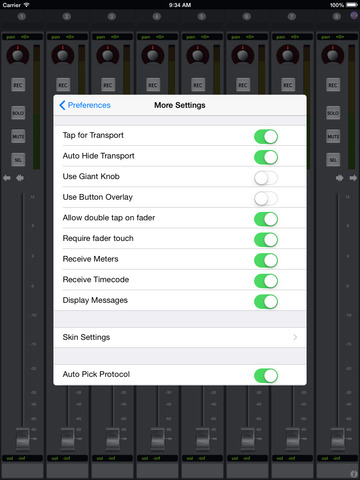Tap the Skin Settings disclosure chevron
The image size is (360, 480).
click(x=295, y=337)
